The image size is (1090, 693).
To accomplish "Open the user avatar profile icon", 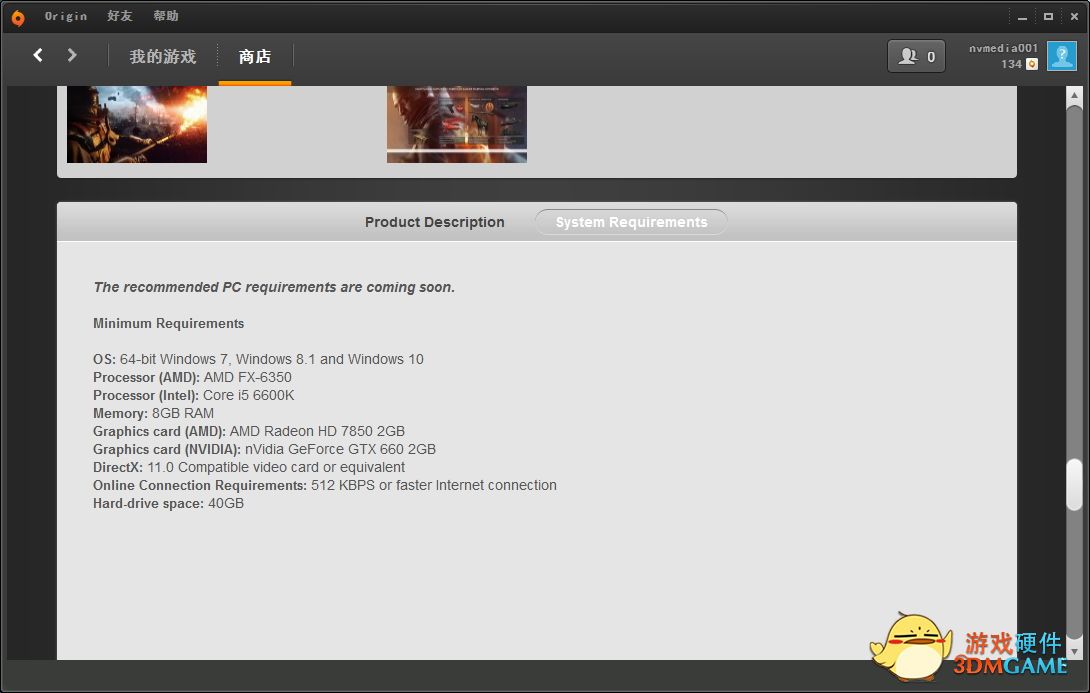I will click(x=1061, y=56).
